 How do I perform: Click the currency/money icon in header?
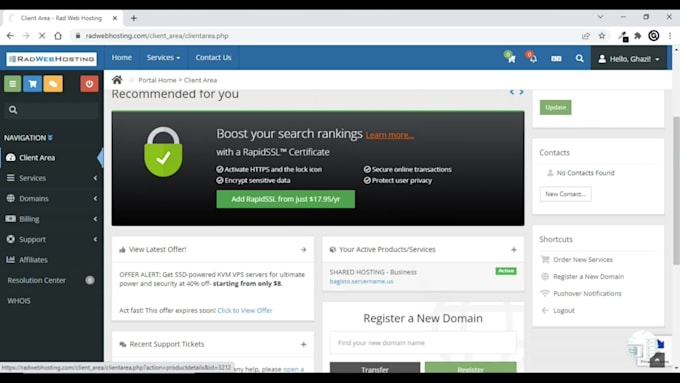(556, 59)
